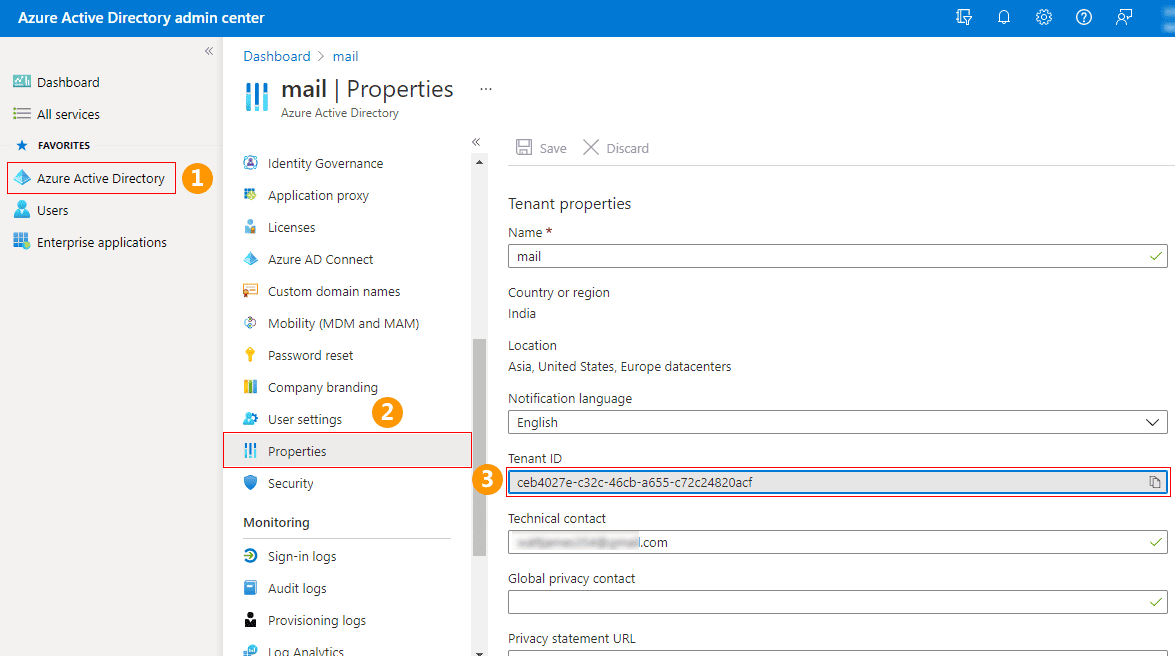The image size is (1175, 656).
Task: Click the Global privacy contact field
Action: pyautogui.click(x=830, y=602)
